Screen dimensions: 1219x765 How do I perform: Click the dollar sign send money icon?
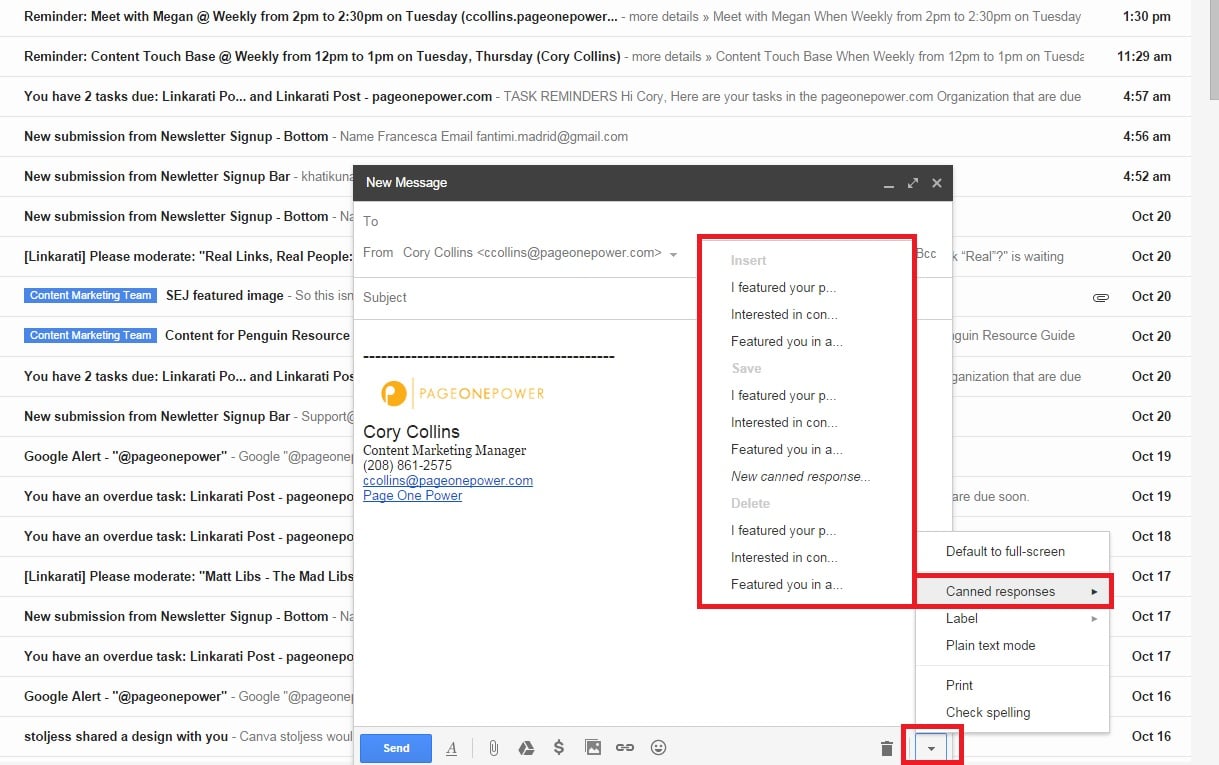(x=559, y=748)
